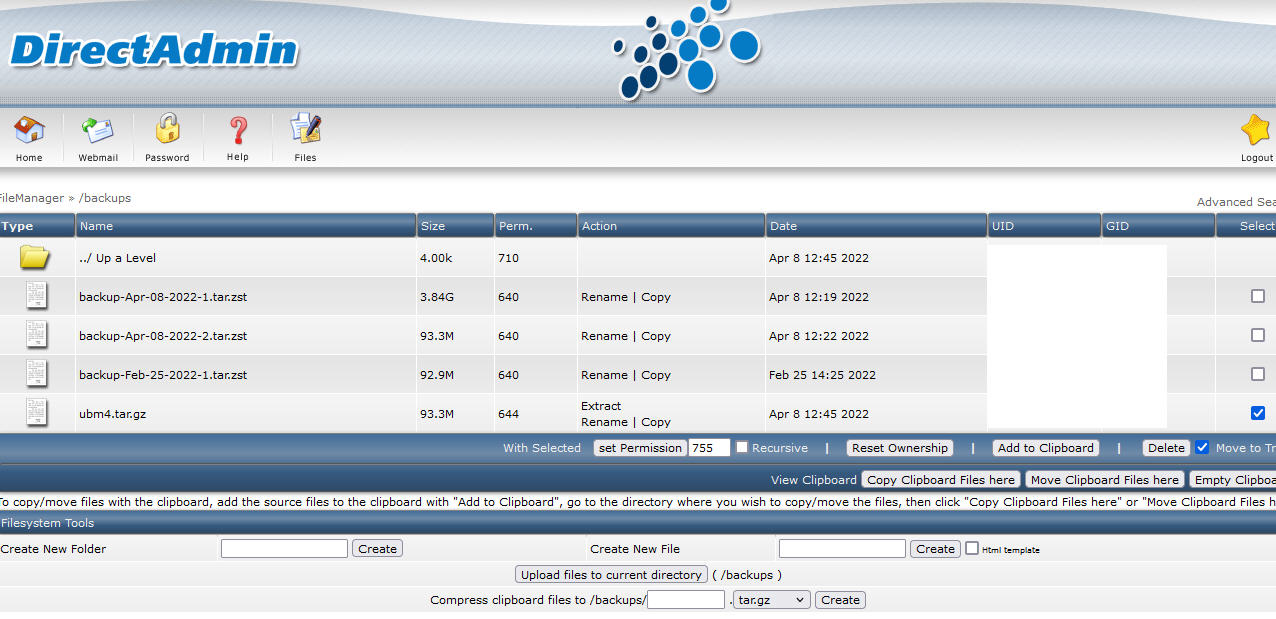
Task: Tick the Html template checkbox
Action: pyautogui.click(x=972, y=548)
